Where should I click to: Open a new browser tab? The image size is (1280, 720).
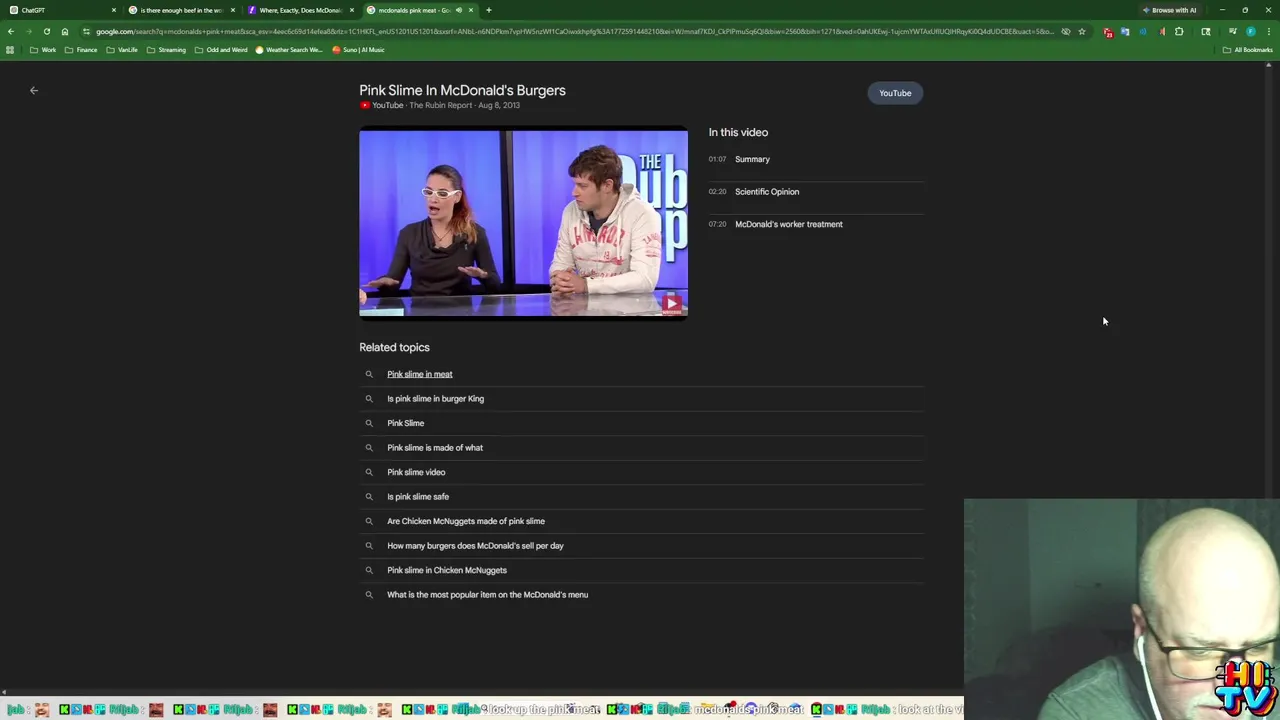488,10
